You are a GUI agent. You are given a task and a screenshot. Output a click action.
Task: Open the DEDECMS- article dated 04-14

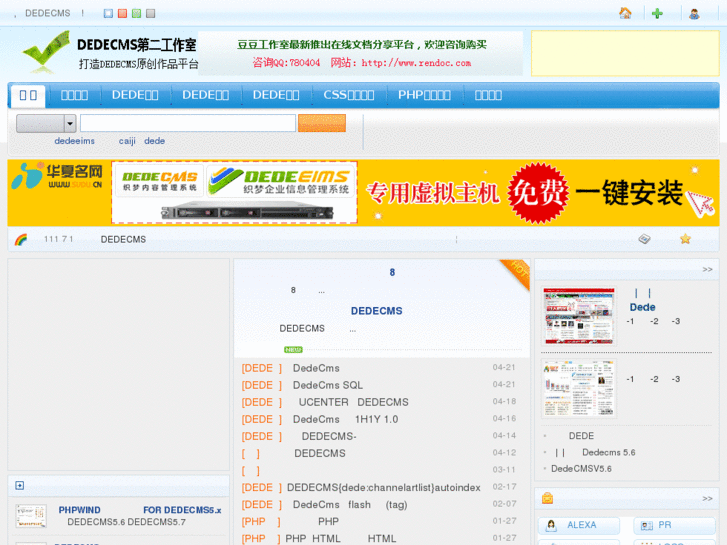(329, 436)
